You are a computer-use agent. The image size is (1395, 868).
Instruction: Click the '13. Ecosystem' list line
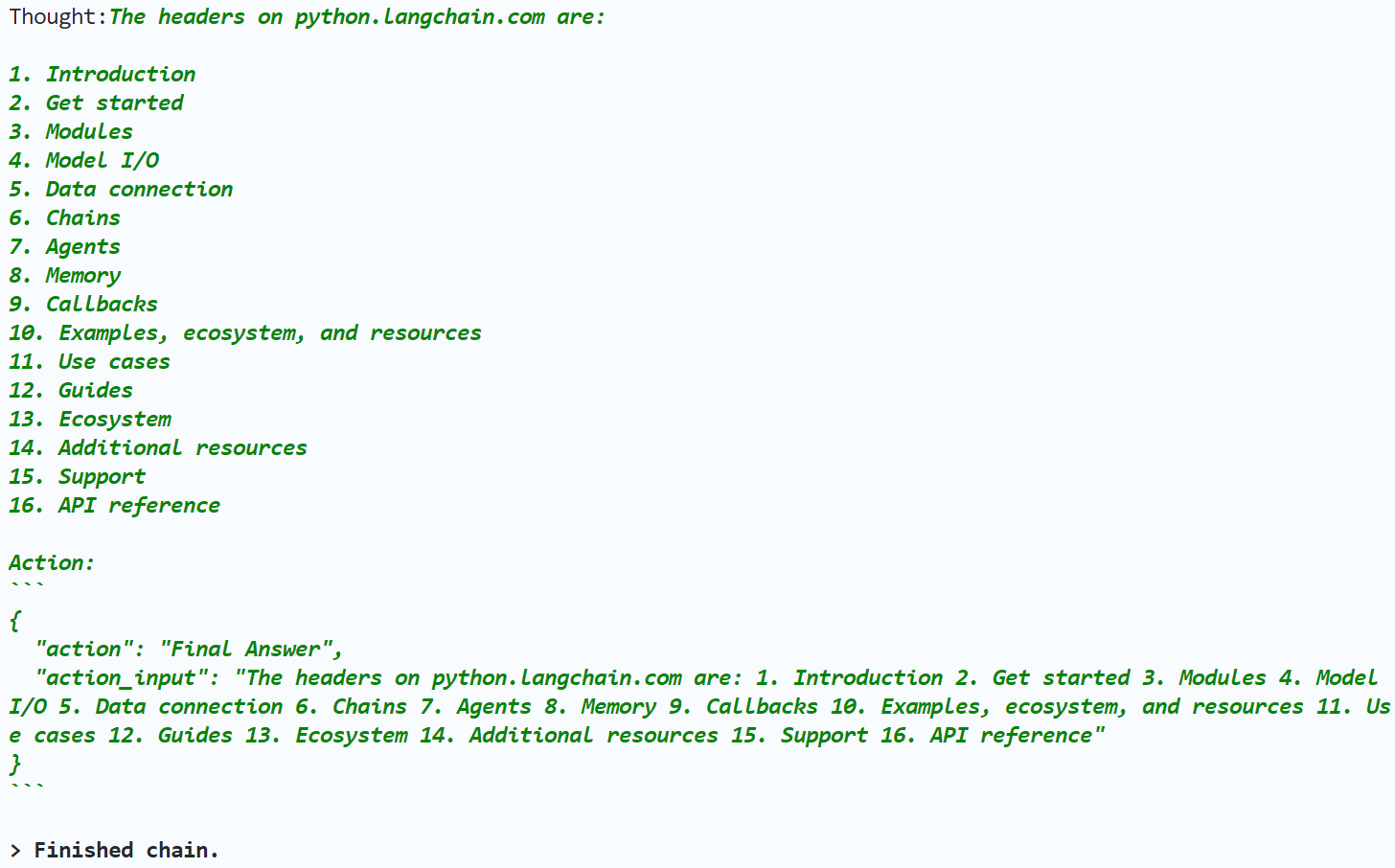90,420
